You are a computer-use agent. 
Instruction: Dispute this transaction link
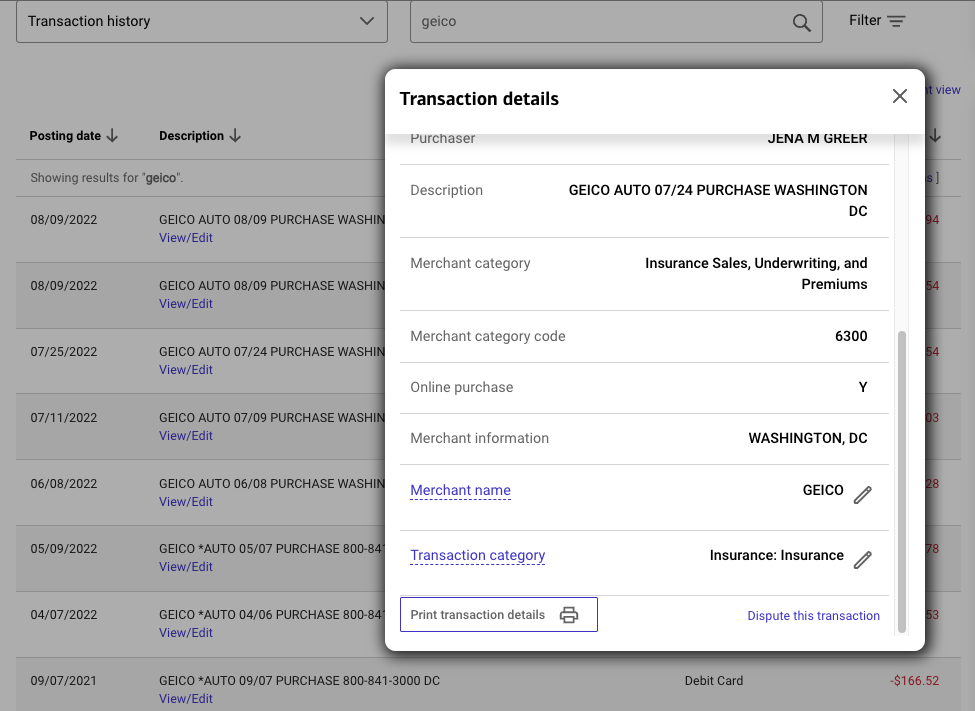[x=813, y=616]
